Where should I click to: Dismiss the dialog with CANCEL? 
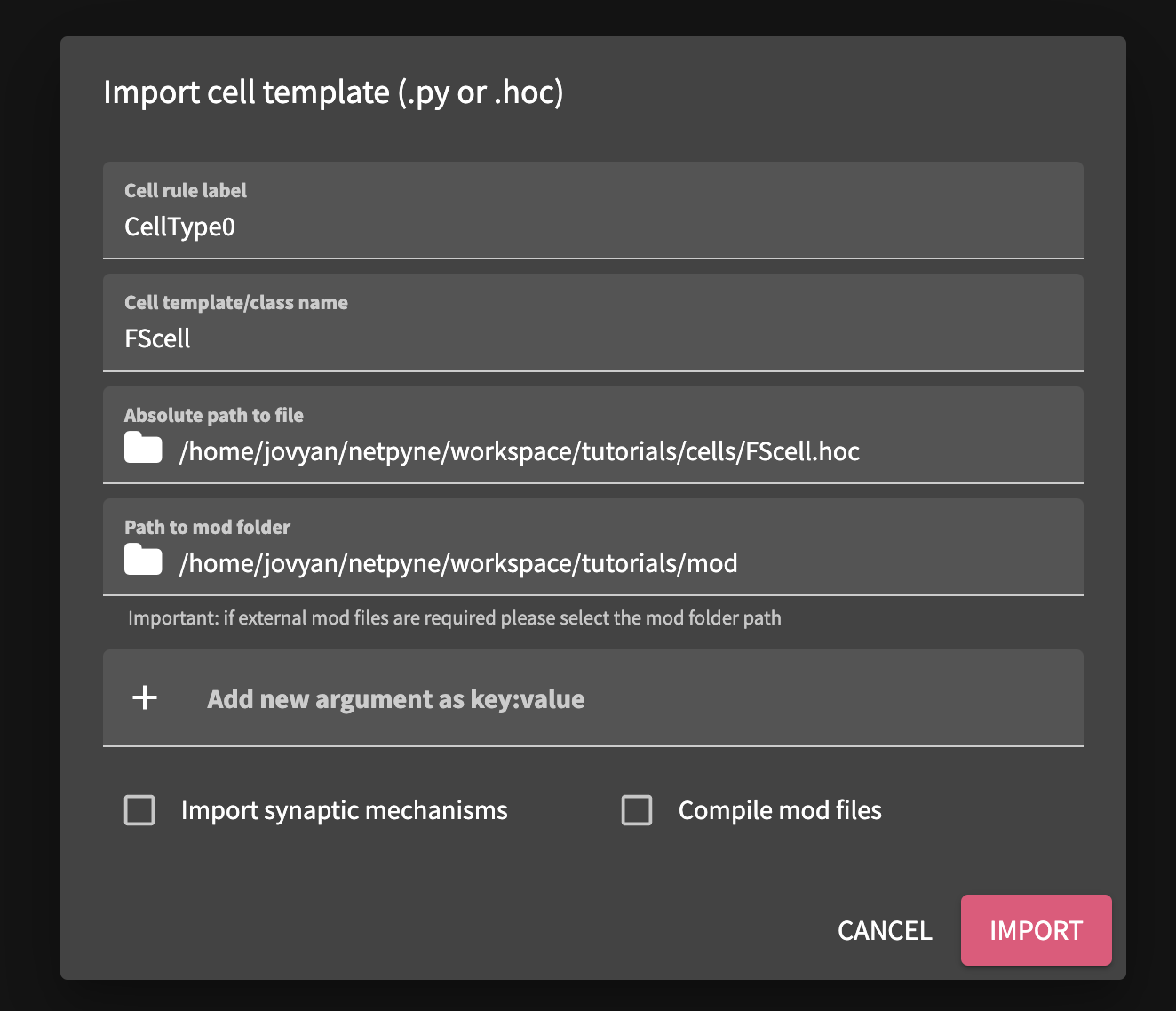click(x=884, y=930)
